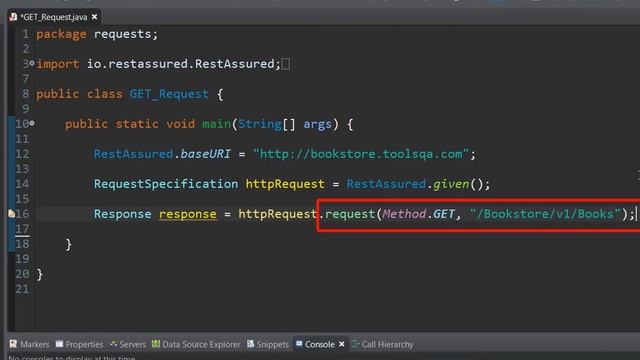Image resolution: width=640 pixels, height=360 pixels.
Task: Open the Snippets view tab
Action: 268,344
